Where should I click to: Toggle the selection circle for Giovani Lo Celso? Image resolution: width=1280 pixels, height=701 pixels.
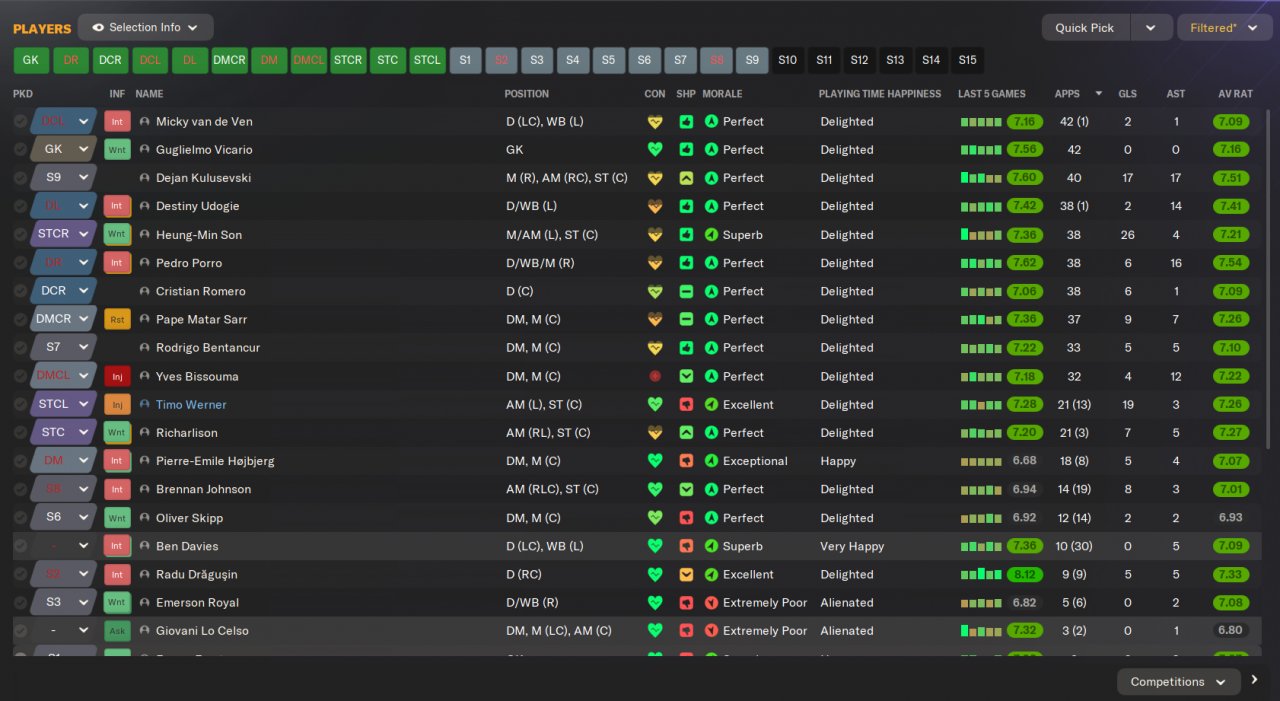tap(20, 631)
